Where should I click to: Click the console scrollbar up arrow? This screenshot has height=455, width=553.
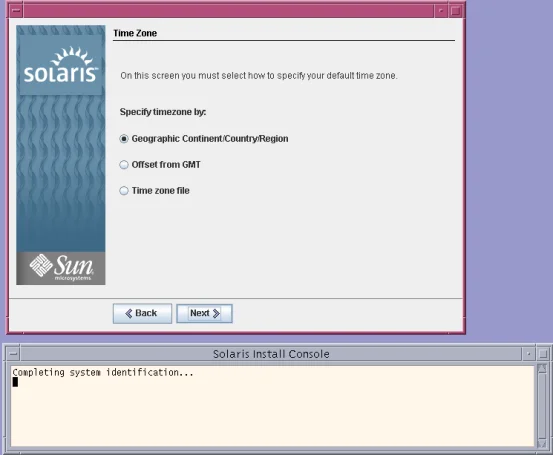coord(542,369)
